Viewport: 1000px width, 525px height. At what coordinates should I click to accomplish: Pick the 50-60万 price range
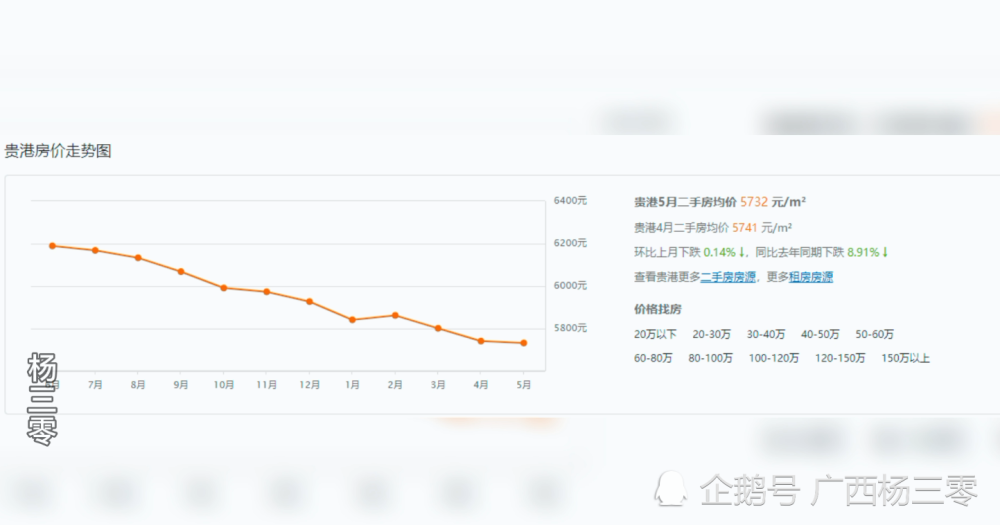[x=875, y=334]
